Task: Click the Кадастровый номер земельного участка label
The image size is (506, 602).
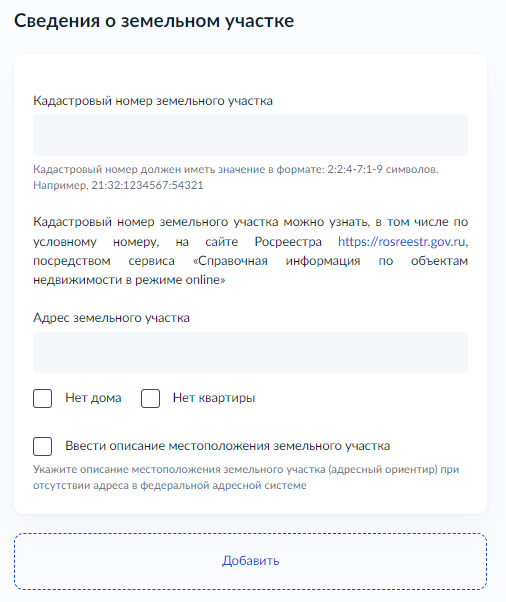Action: coord(153,101)
